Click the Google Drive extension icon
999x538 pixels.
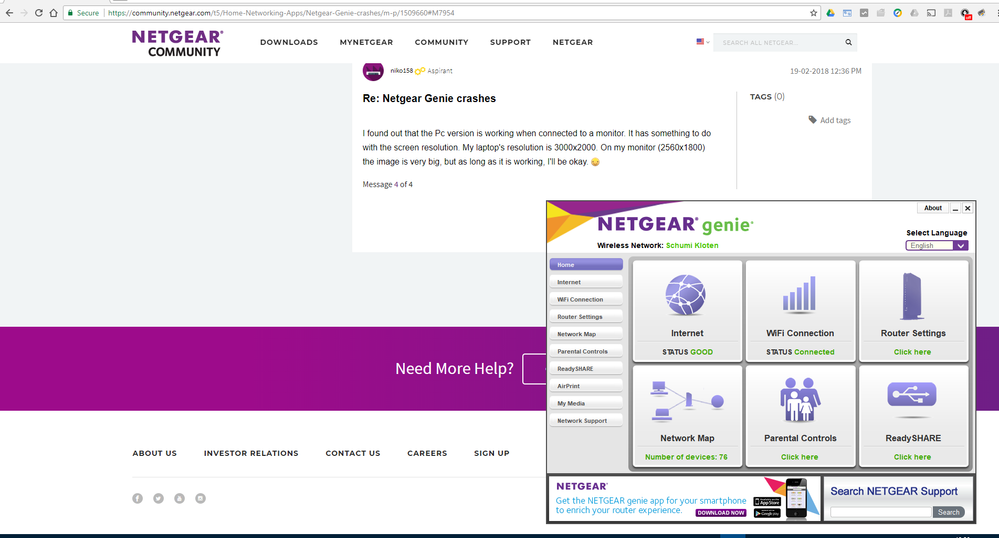(x=831, y=13)
